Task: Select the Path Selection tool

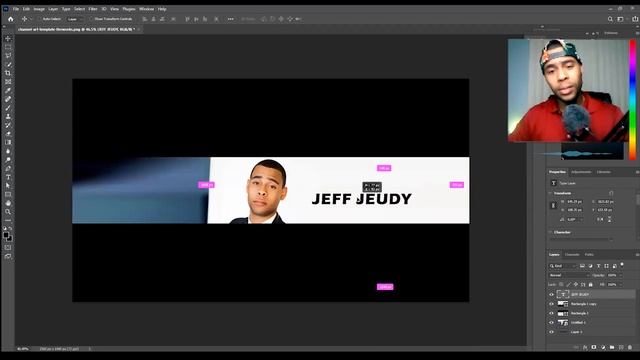Action: click(8, 186)
